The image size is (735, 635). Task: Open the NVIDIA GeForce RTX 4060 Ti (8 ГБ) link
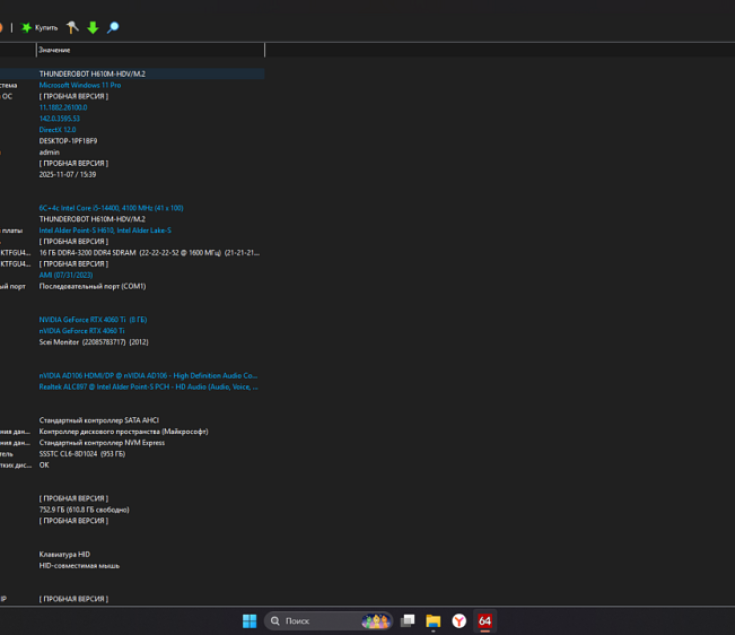coord(88,319)
